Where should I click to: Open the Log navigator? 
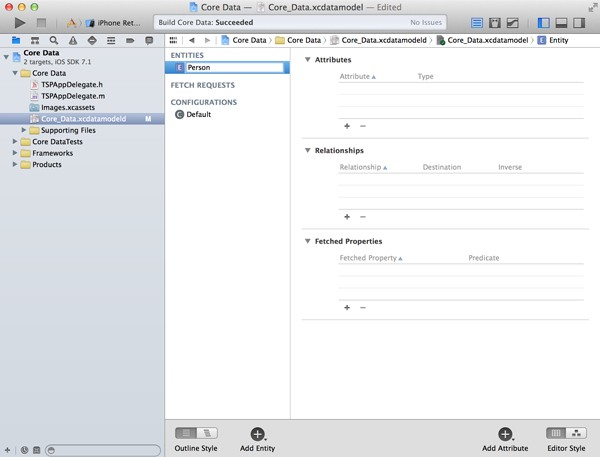pos(149,40)
